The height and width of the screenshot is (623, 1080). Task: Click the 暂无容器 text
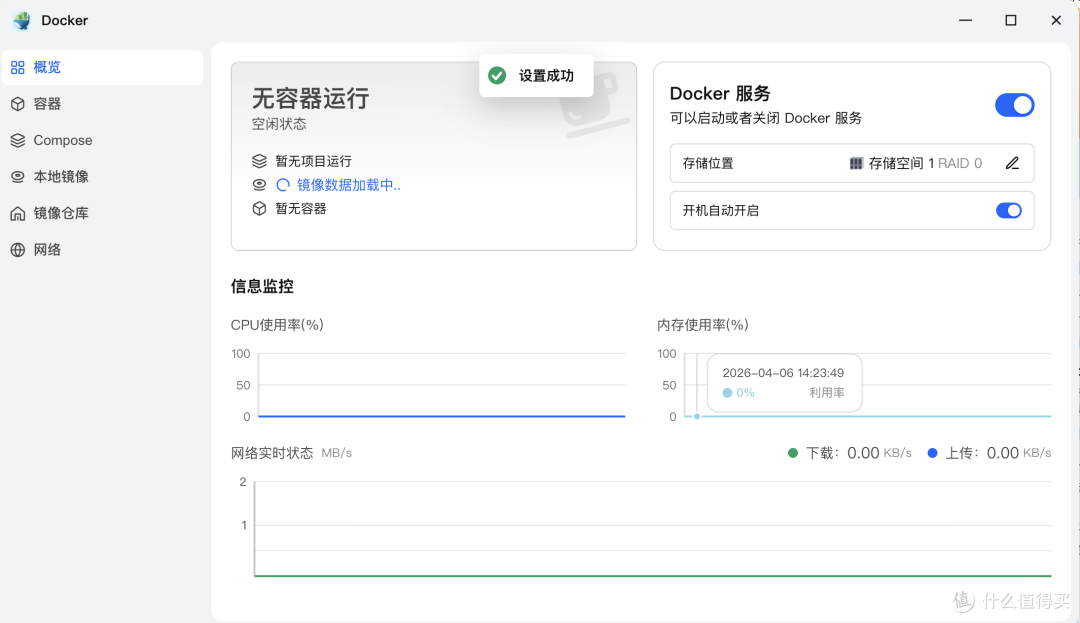[x=301, y=209]
